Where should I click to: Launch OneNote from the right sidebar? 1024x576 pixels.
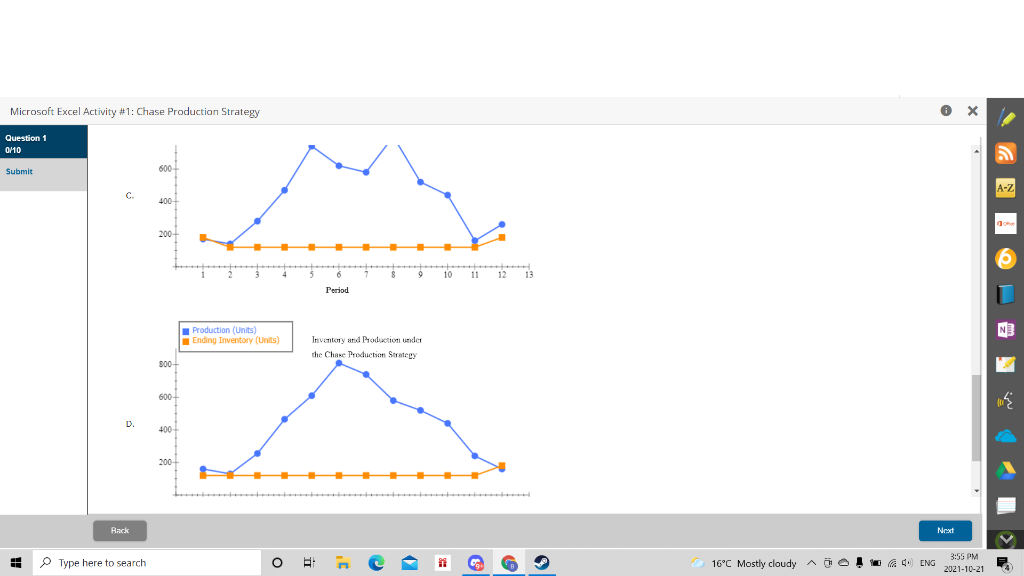pos(1005,328)
